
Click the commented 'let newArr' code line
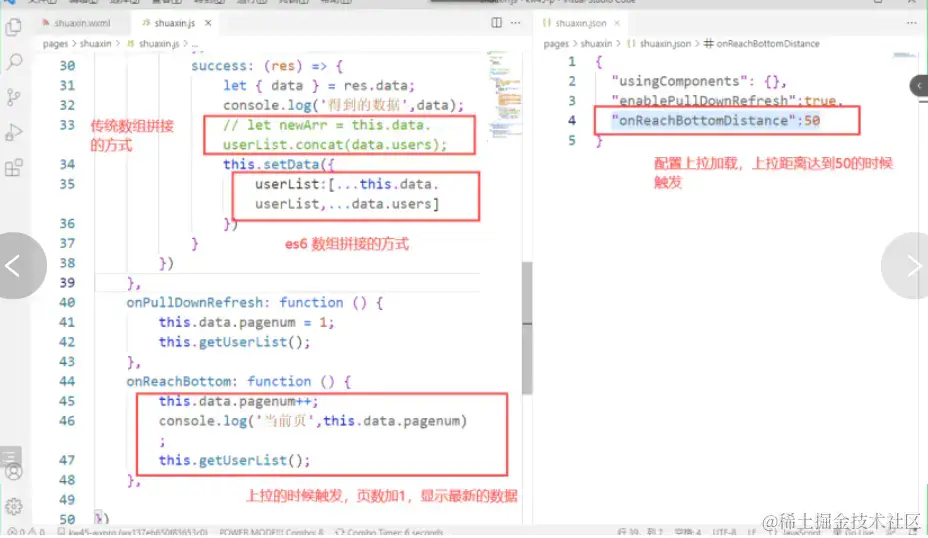coord(327,125)
